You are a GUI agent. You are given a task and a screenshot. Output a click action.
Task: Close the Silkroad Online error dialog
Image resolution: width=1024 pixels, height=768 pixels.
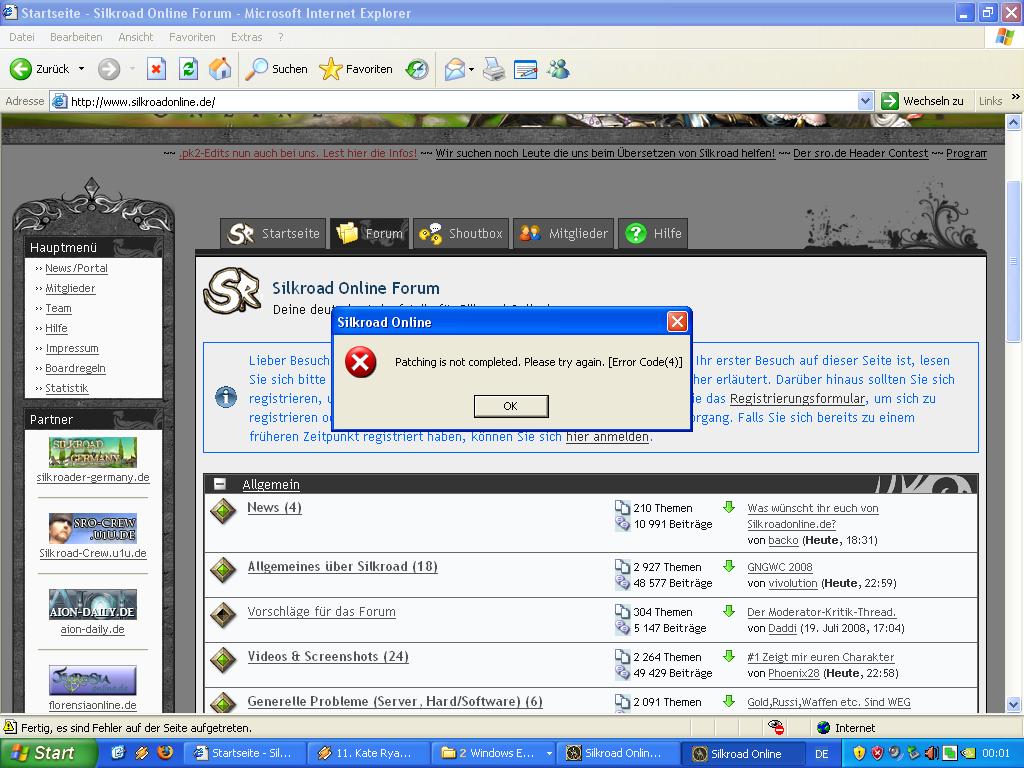pyautogui.click(x=677, y=322)
